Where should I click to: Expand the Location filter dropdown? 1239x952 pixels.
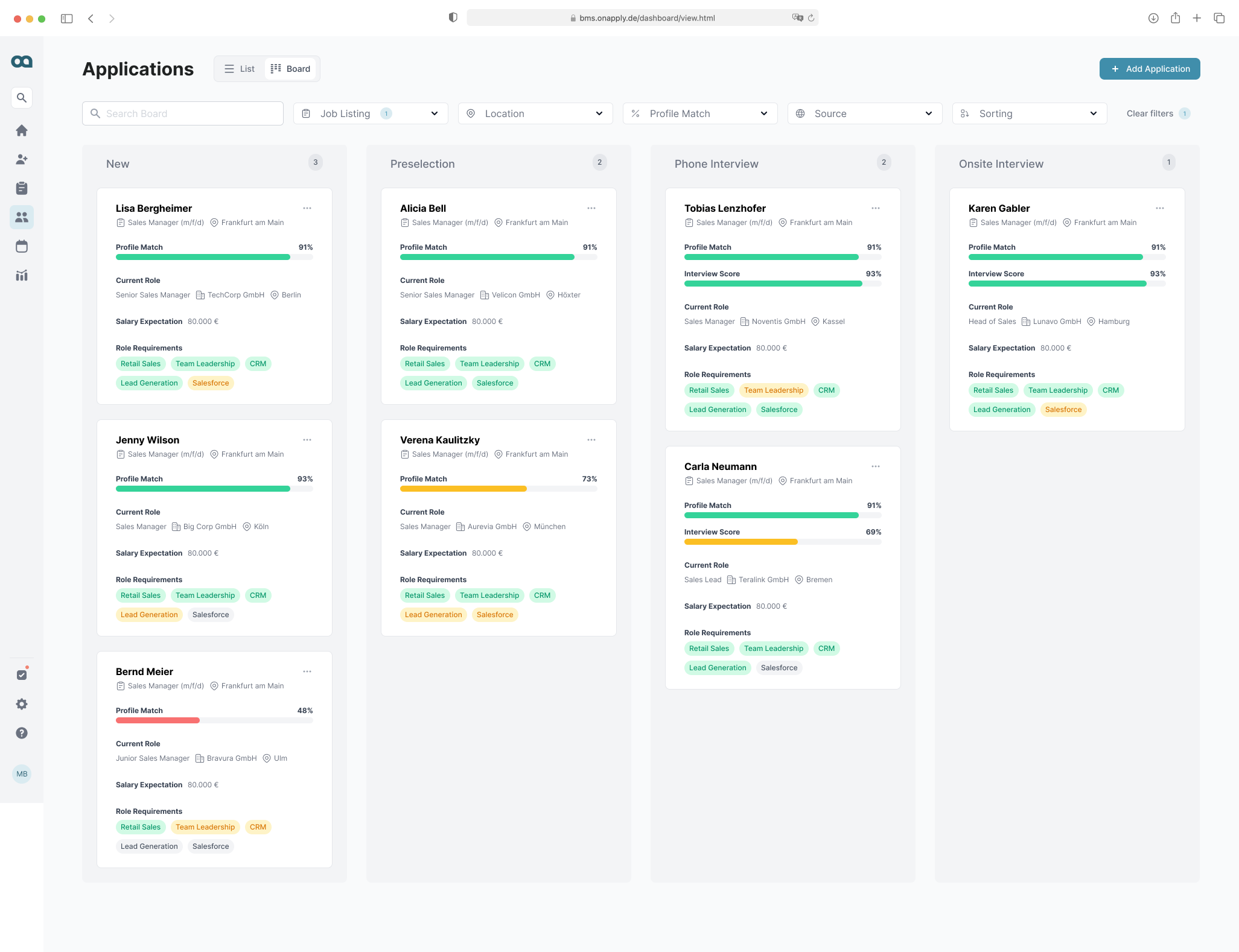[x=535, y=113]
